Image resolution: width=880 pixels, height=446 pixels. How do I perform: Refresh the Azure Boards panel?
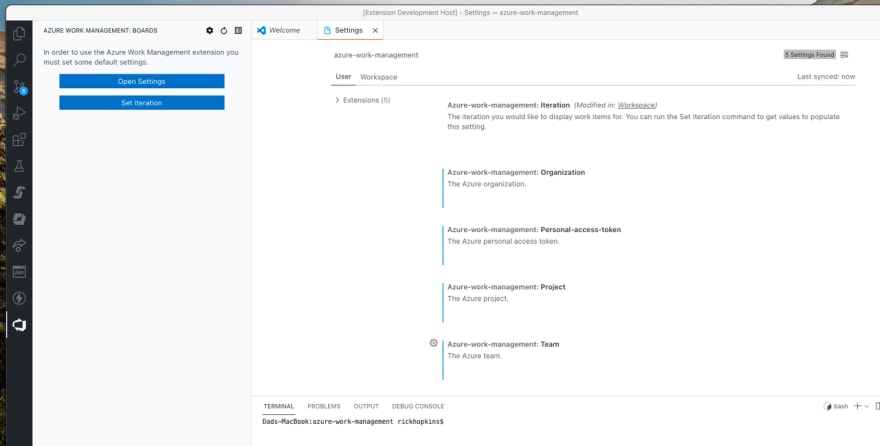[224, 31]
